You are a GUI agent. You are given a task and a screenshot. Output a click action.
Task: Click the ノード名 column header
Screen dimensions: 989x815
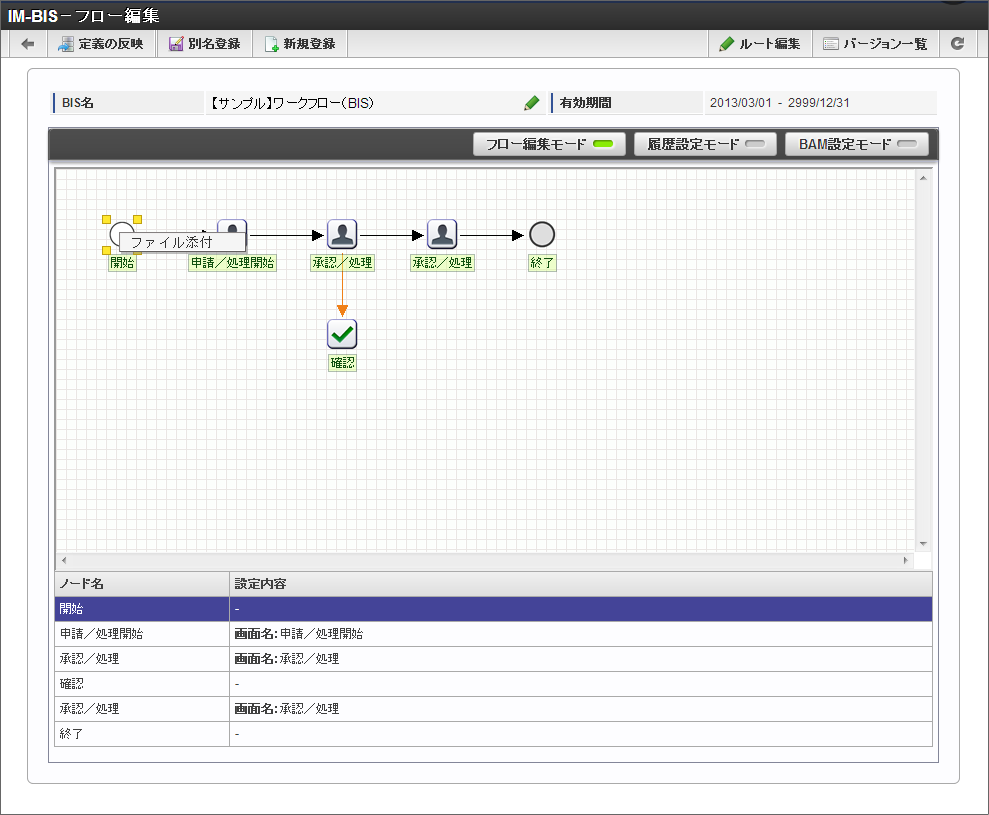(142, 584)
